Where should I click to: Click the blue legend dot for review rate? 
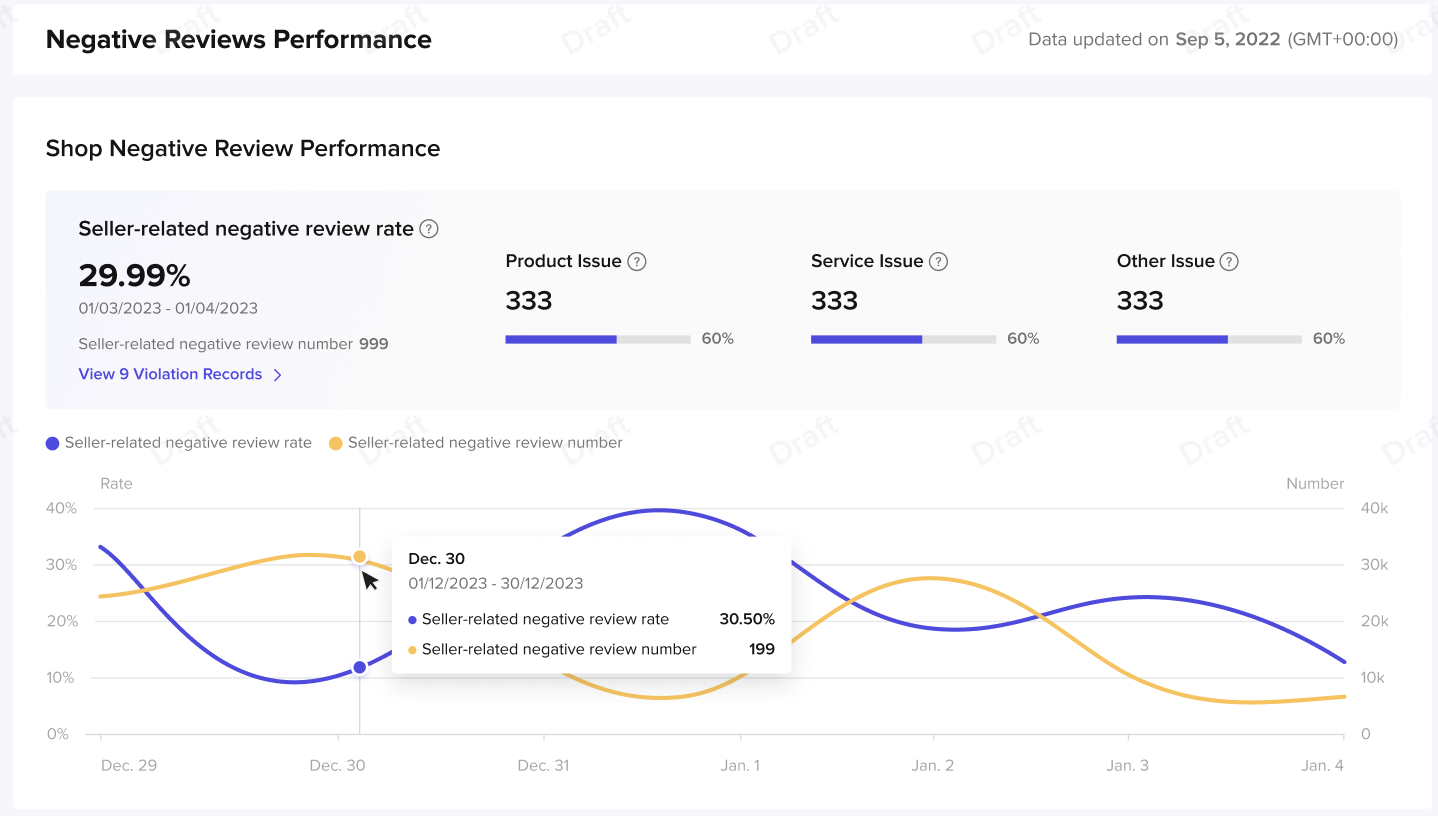point(53,443)
